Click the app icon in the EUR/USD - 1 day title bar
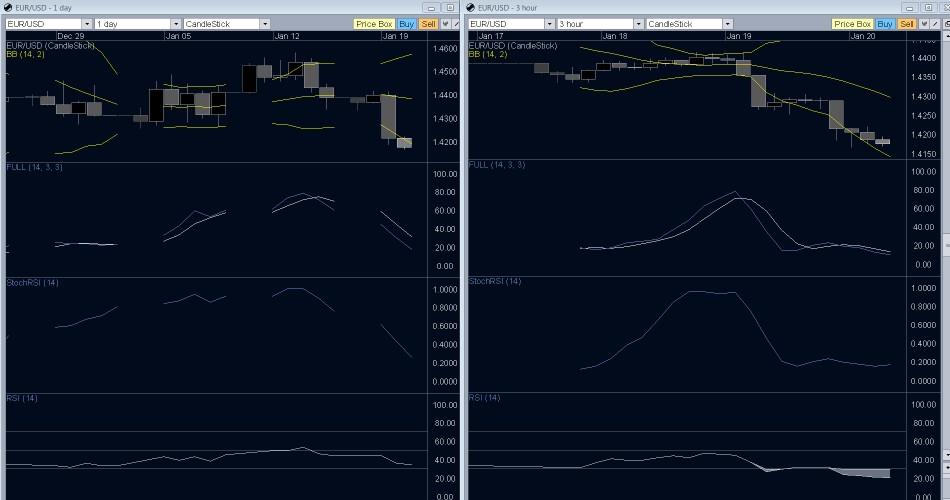950x500 pixels. pos(8,8)
